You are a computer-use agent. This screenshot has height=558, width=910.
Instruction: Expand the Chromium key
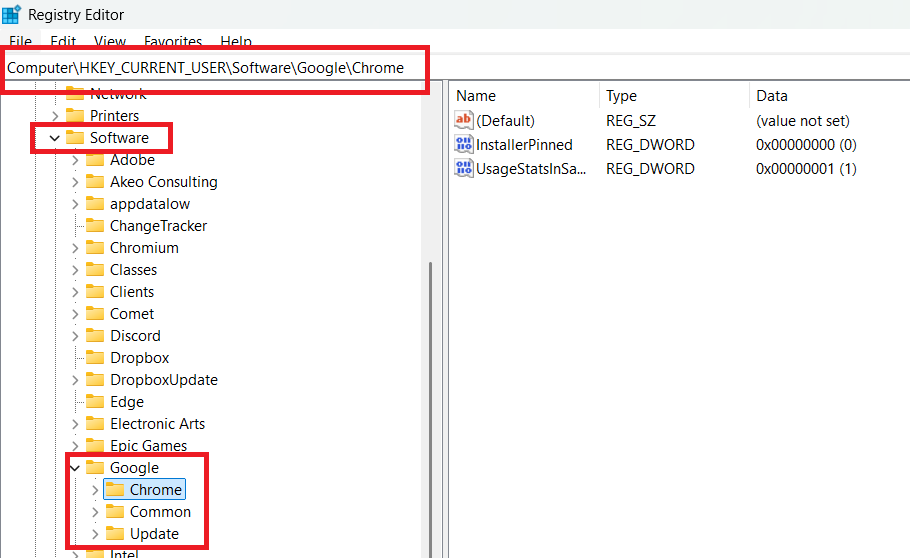[75, 249]
